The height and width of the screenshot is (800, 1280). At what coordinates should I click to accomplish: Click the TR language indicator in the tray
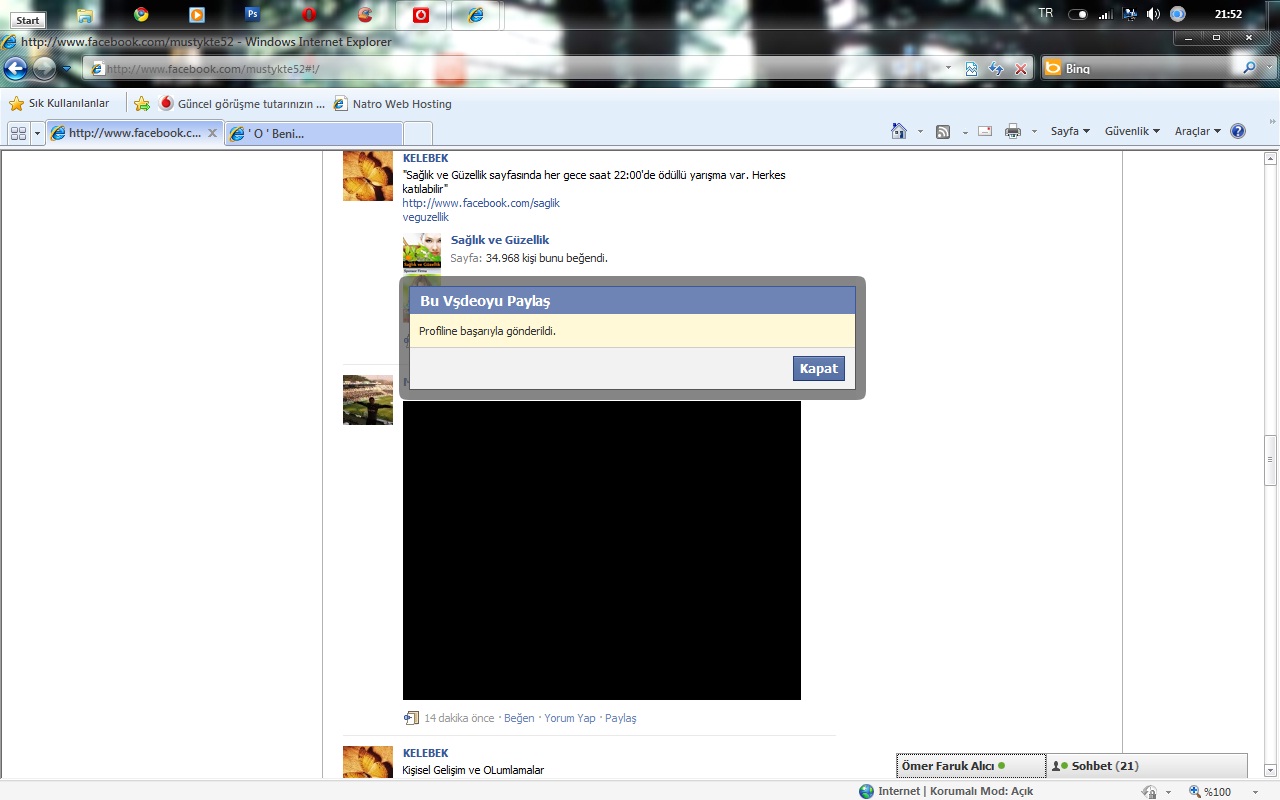(1046, 14)
